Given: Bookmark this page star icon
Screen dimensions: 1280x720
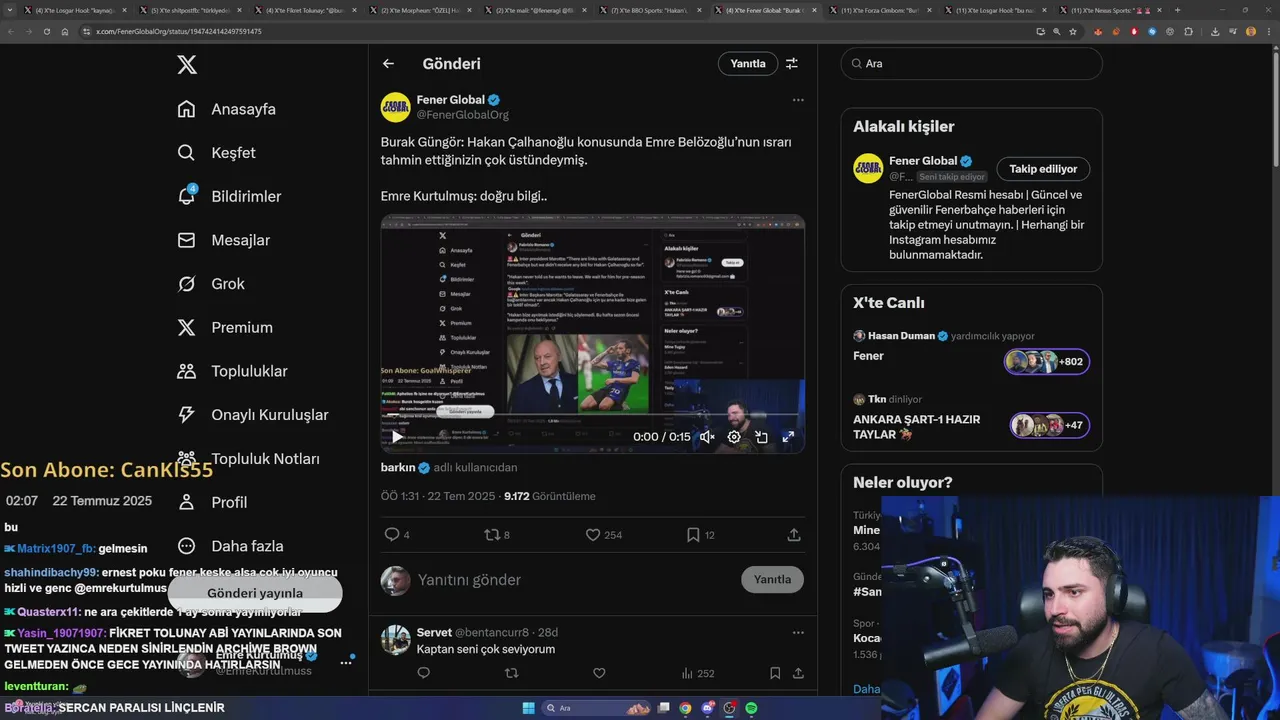Looking at the screenshot, I should pyautogui.click(x=1073, y=31).
